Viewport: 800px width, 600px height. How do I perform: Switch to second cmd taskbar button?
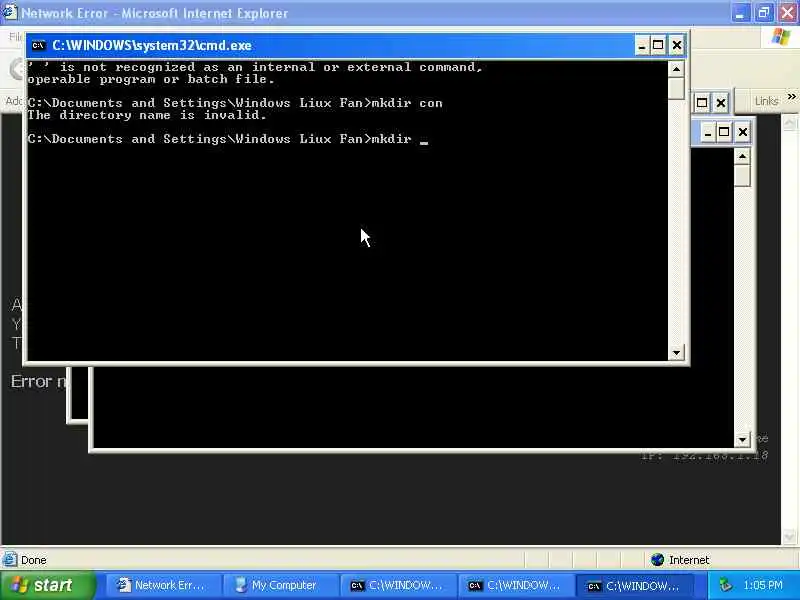coord(515,585)
